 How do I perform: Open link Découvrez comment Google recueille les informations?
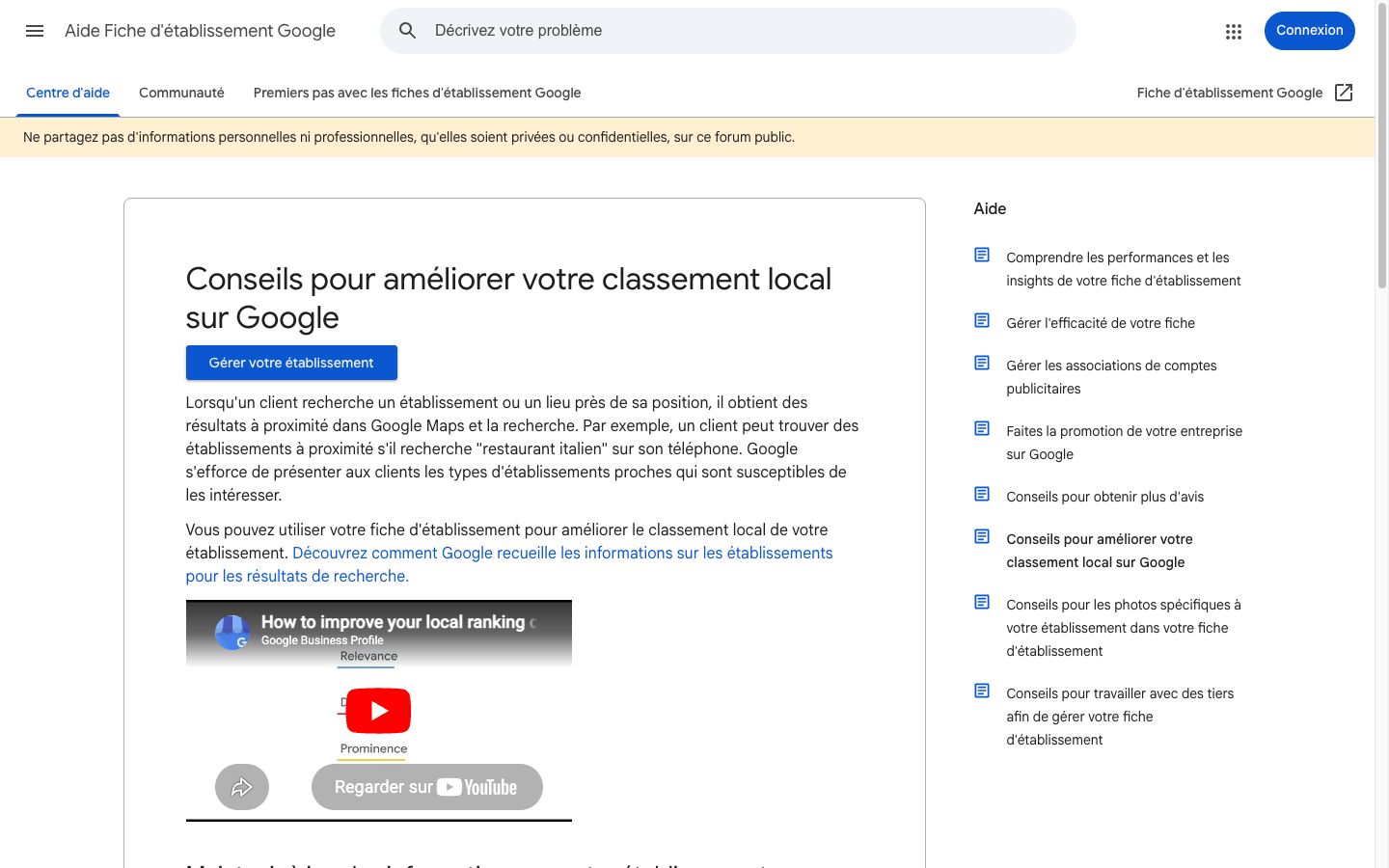(509, 564)
